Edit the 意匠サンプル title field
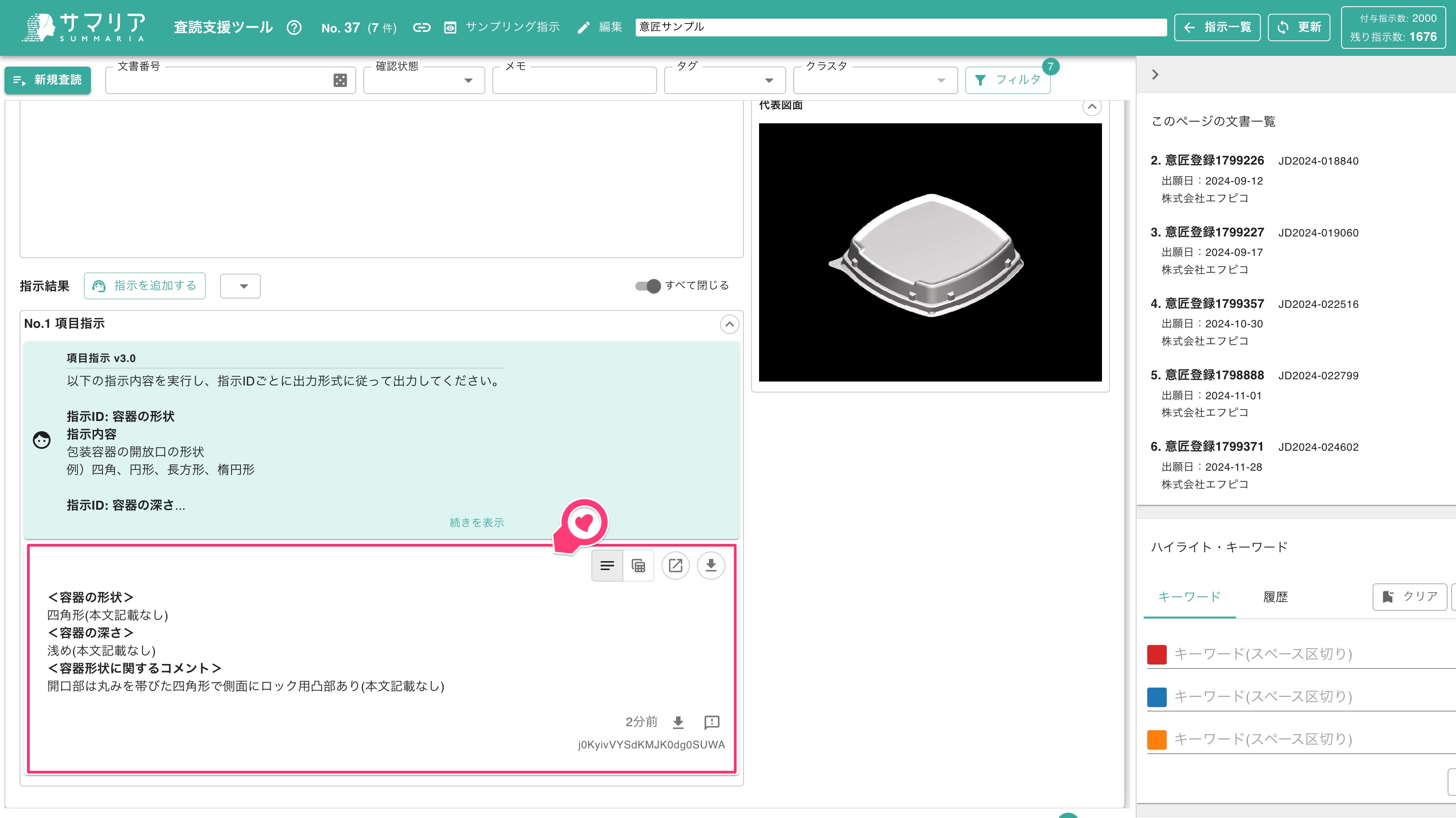Screen dimensions: 1456x818 [901, 27]
